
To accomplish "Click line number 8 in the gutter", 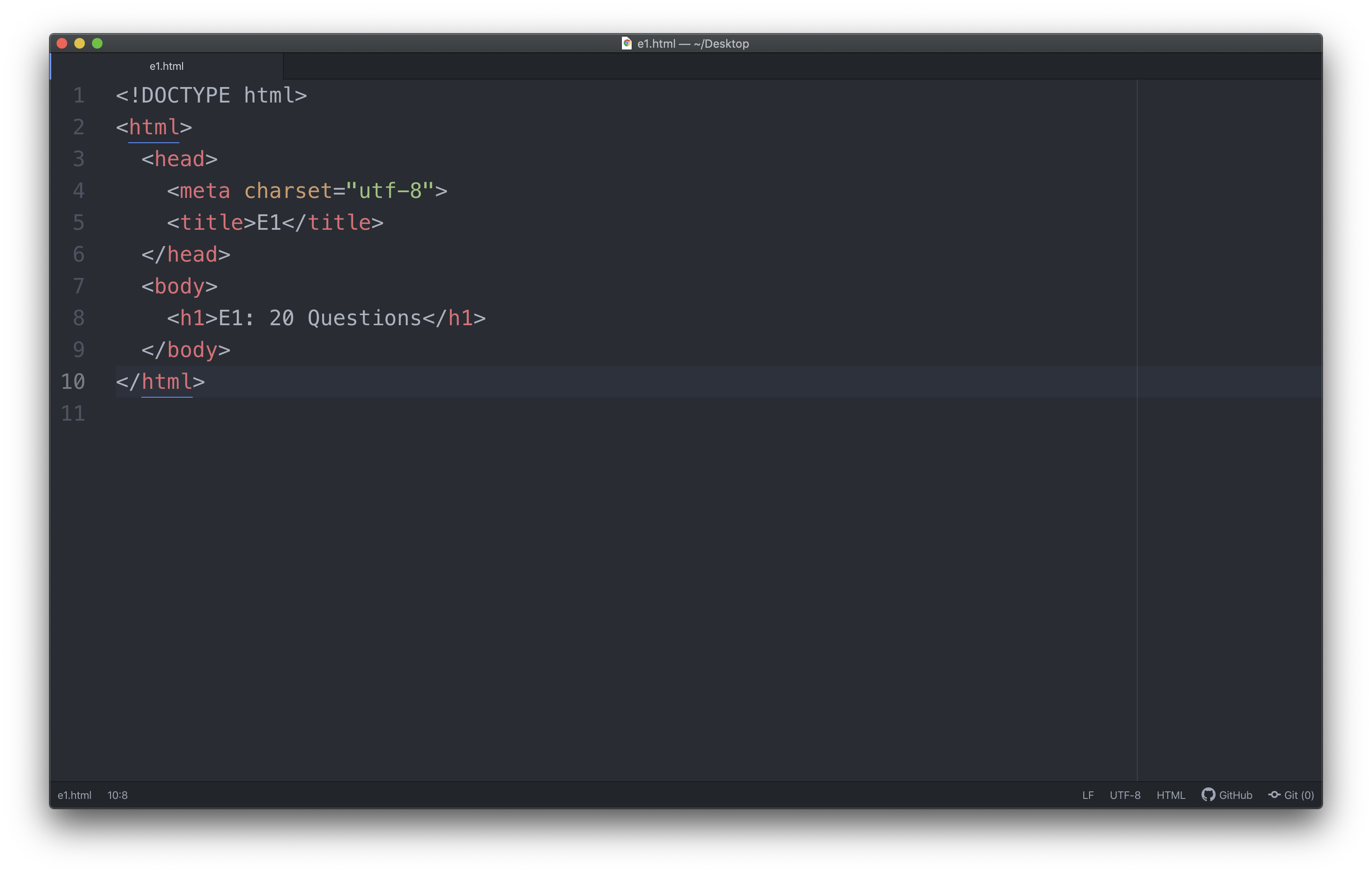I will pyautogui.click(x=79, y=318).
